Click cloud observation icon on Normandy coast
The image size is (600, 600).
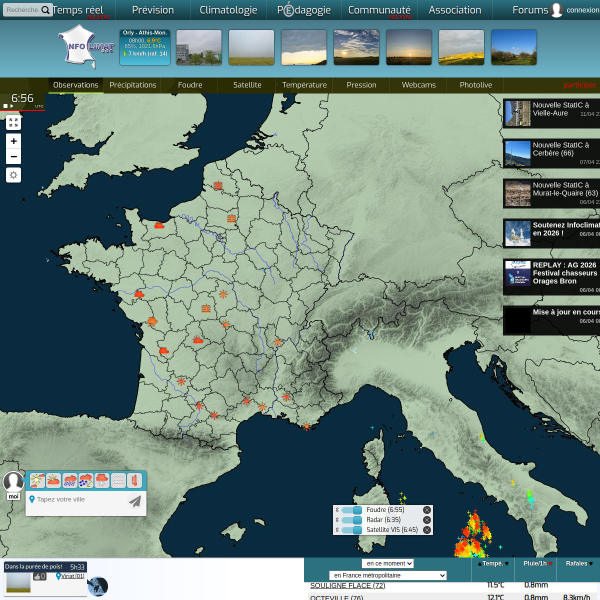coord(159,225)
